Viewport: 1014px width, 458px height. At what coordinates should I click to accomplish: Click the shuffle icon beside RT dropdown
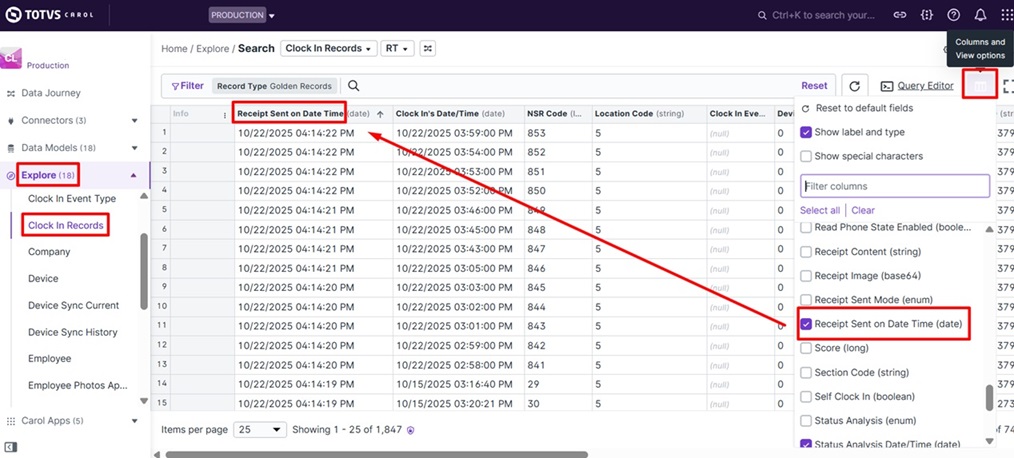tap(427, 49)
